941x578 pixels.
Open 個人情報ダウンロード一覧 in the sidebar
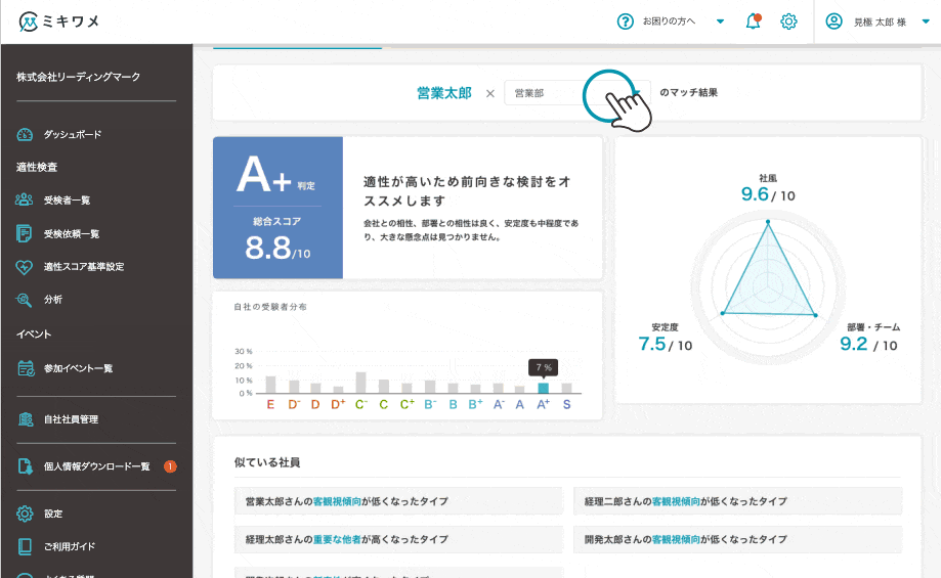[96, 466]
